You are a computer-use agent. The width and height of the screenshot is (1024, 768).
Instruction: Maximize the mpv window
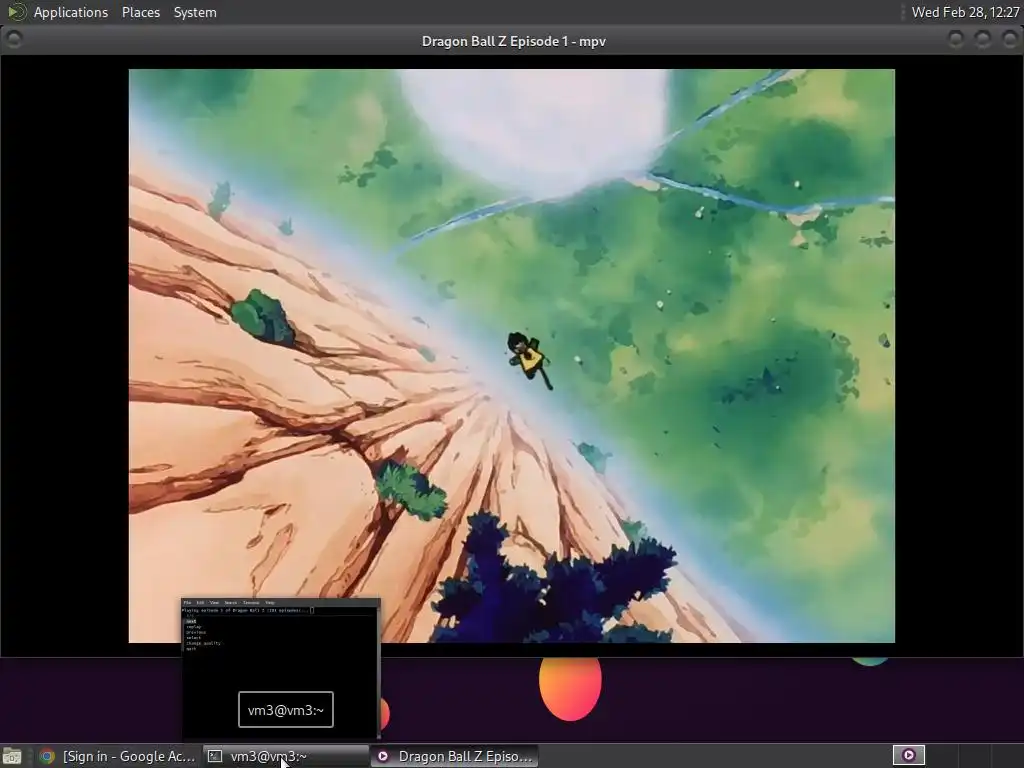pos(983,40)
